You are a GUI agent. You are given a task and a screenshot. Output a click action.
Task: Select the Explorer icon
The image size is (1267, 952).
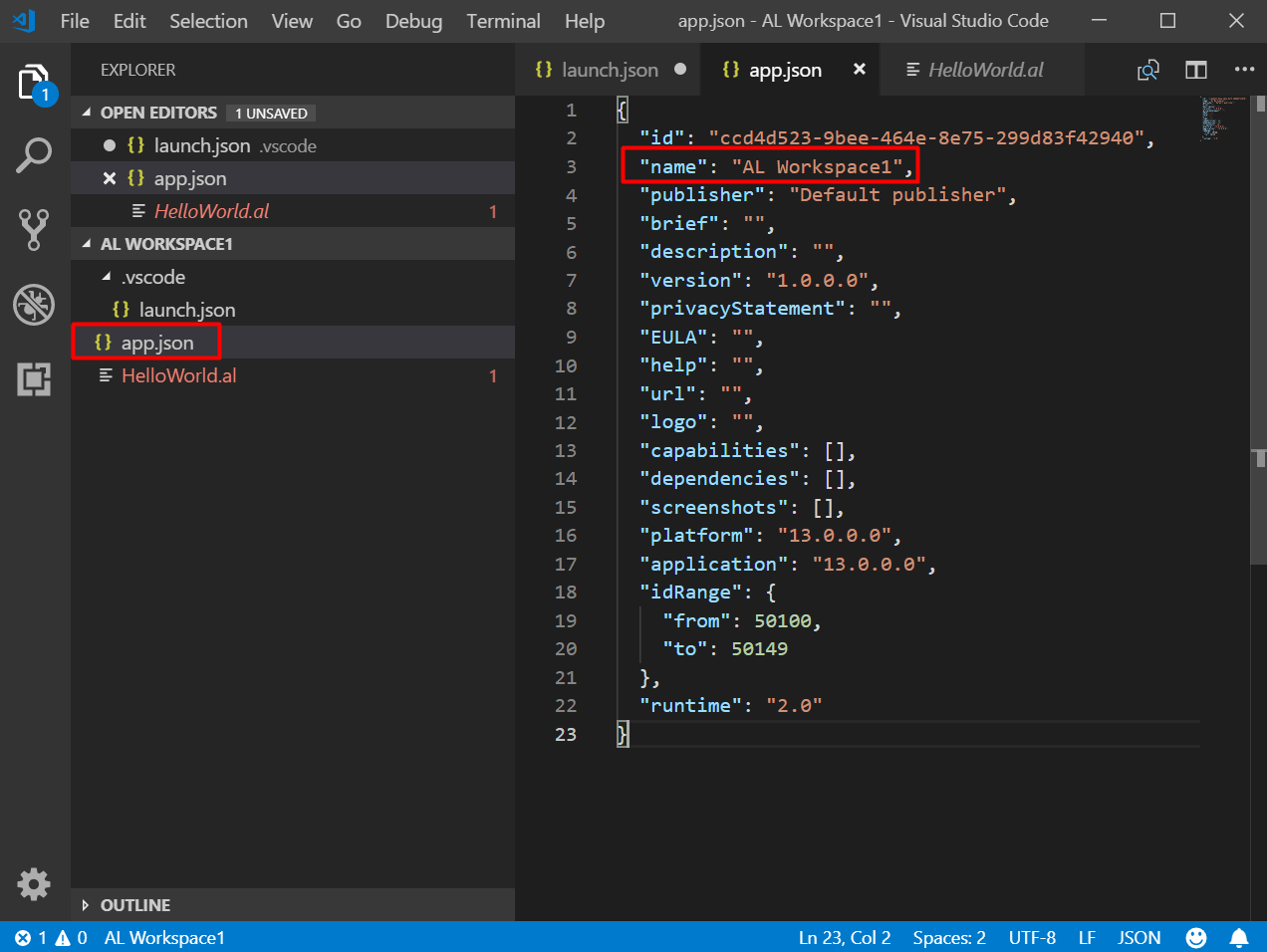(34, 84)
